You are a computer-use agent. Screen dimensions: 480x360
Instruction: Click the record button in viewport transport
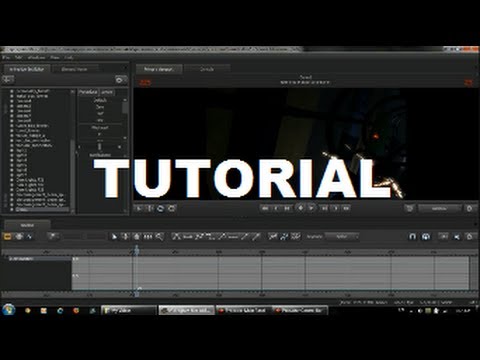pos(300,208)
